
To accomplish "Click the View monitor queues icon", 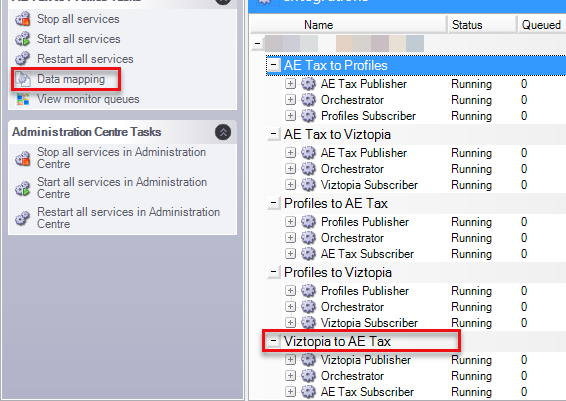I will coord(23,99).
